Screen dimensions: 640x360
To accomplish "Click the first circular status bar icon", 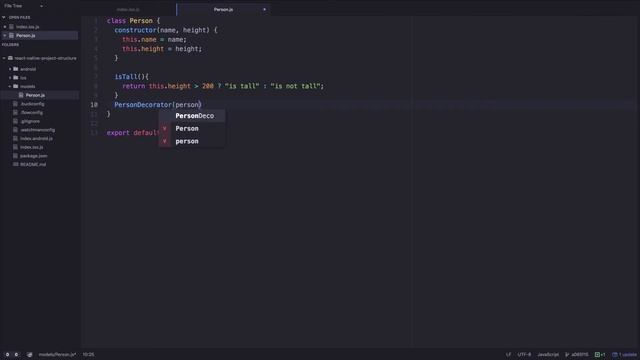I will (x=7, y=355).
